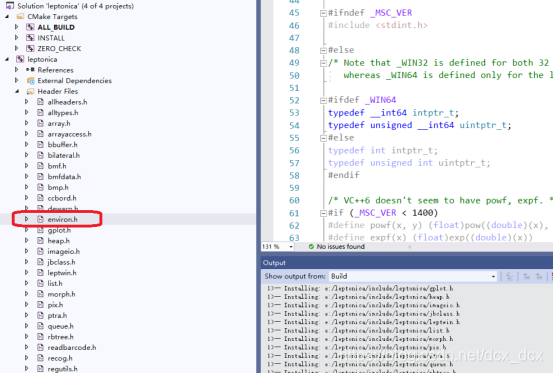This screenshot has height=374, width=553.
Task: Select the bmp.h header file
Action: pos(58,187)
